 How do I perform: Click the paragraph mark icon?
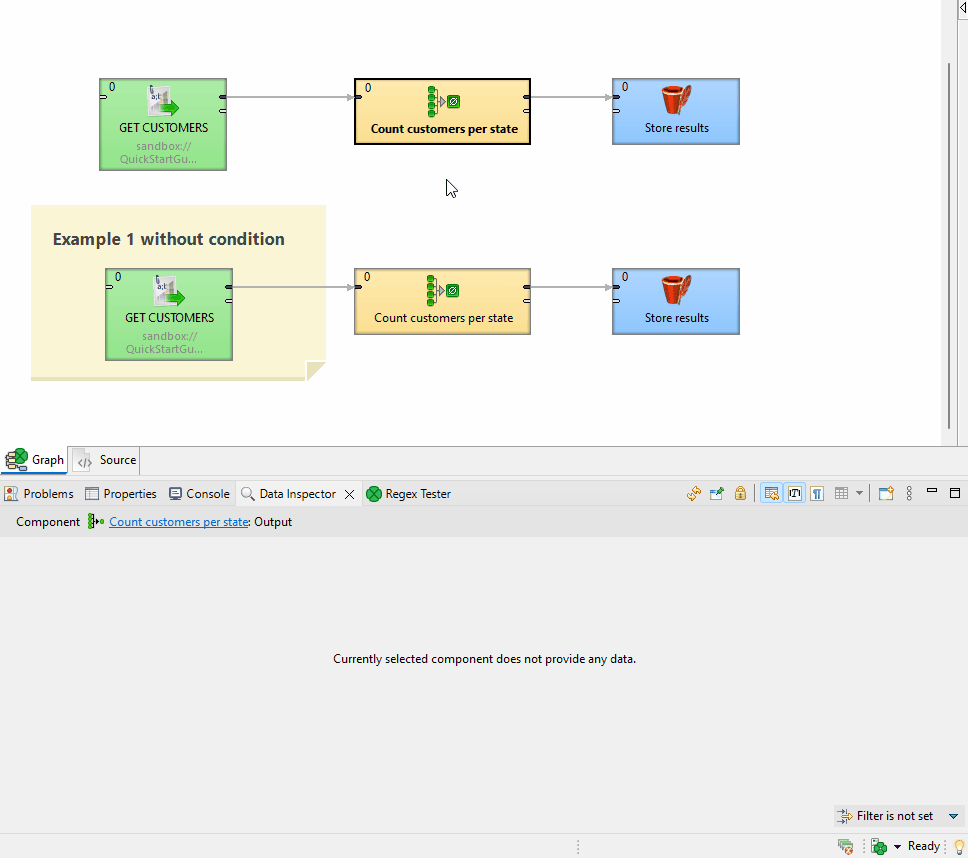click(x=817, y=494)
